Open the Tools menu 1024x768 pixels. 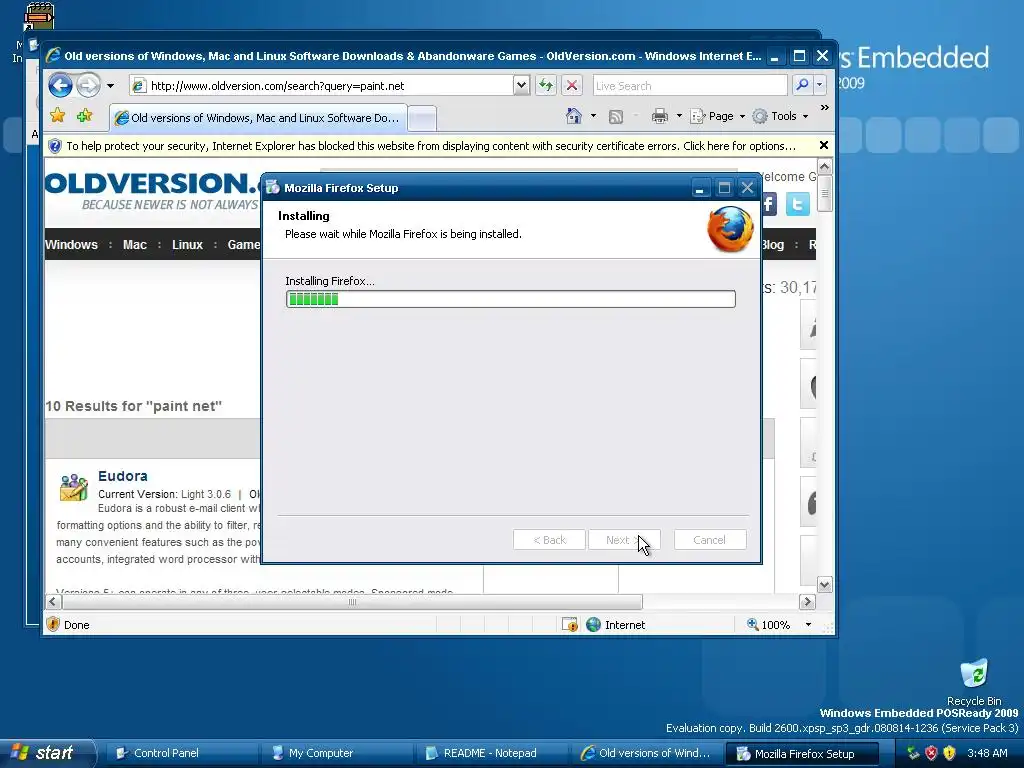pyautogui.click(x=780, y=116)
